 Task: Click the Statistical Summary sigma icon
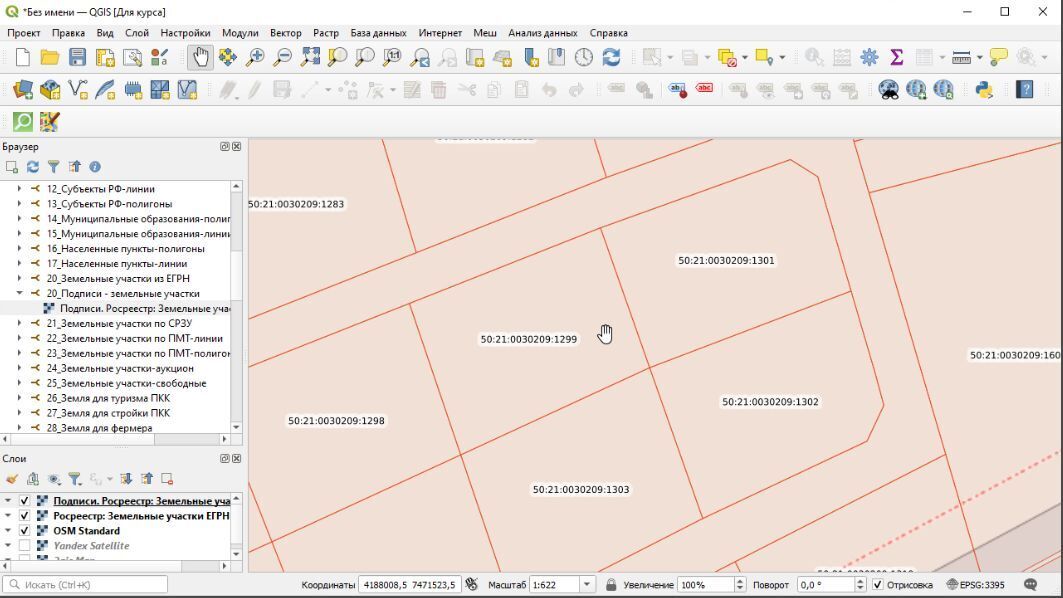(x=896, y=58)
